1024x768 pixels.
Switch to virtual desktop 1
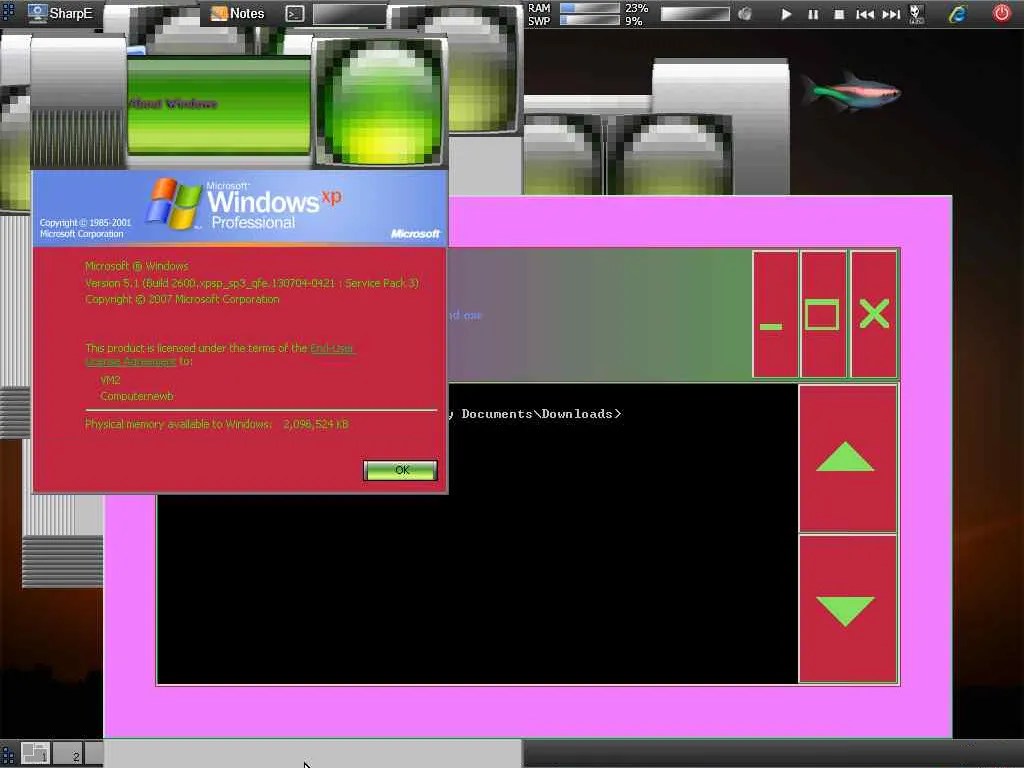click(x=35, y=753)
